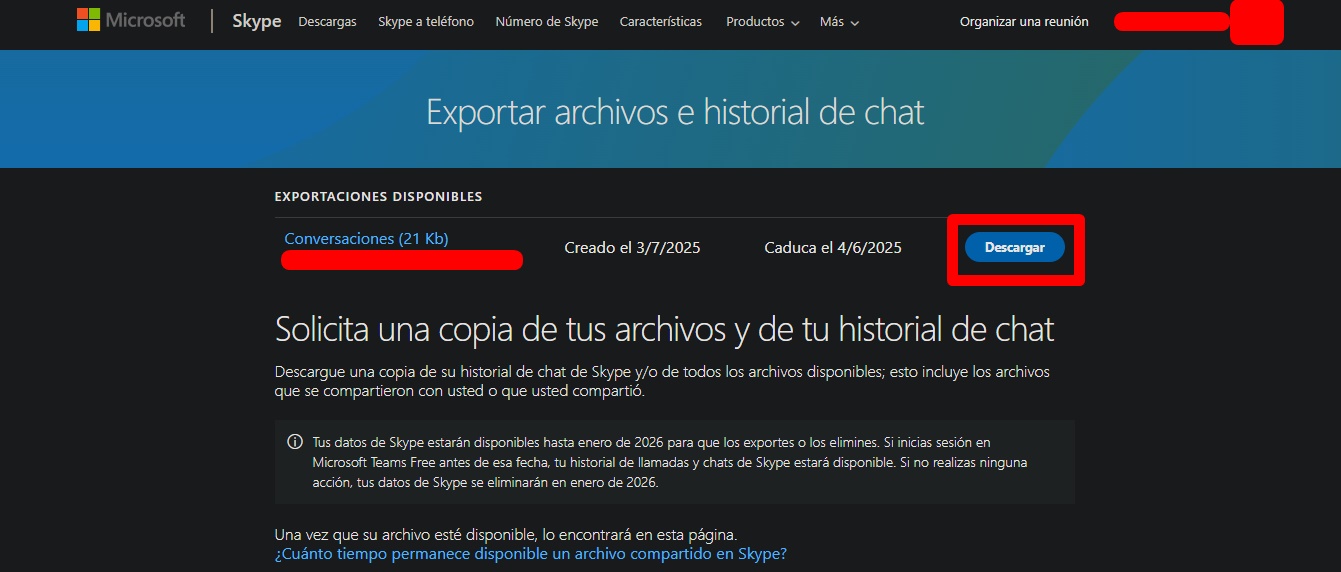
Task: Click Organizar una reunión
Action: [1024, 21]
